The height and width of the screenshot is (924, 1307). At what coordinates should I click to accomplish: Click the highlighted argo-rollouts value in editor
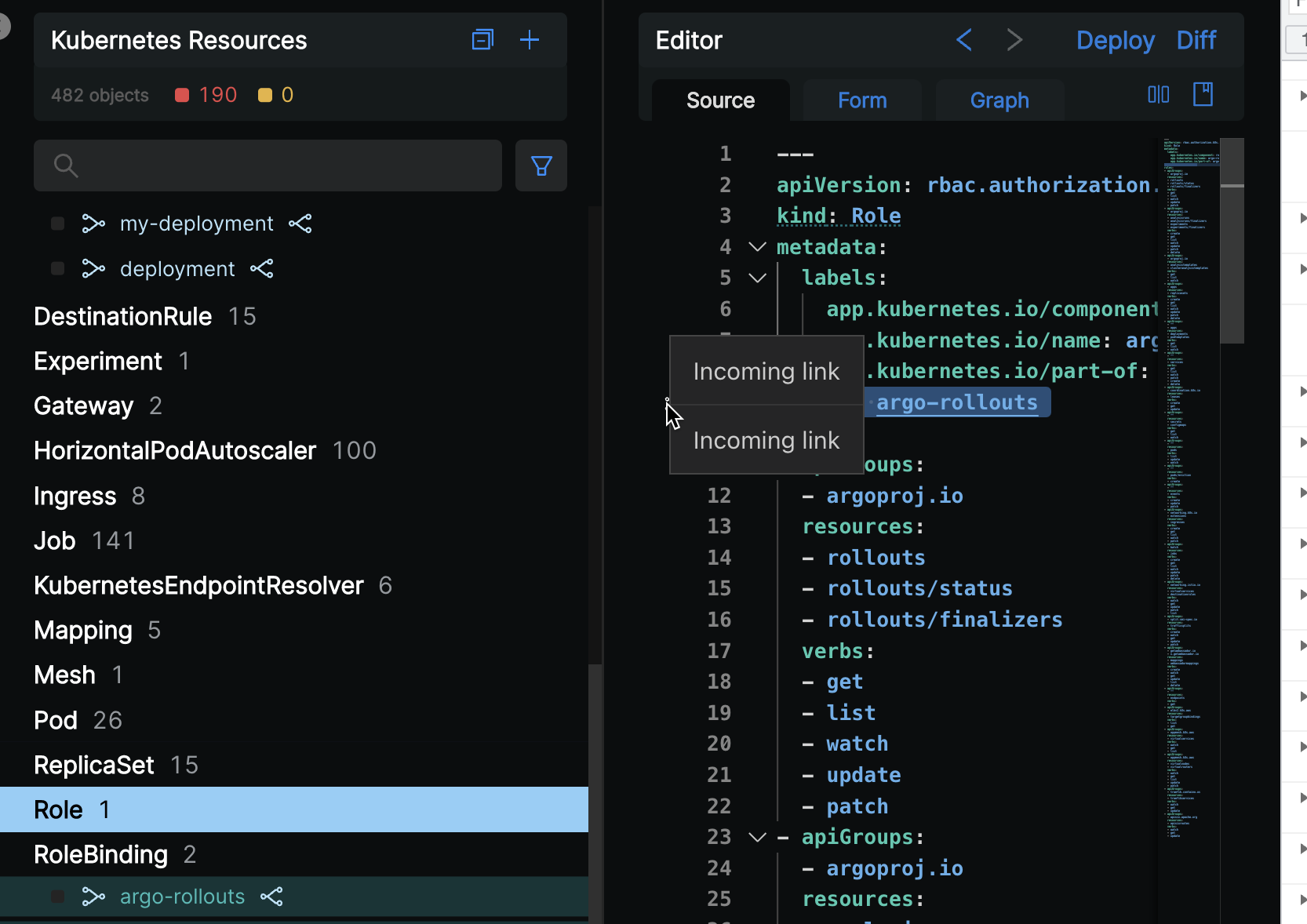point(957,402)
